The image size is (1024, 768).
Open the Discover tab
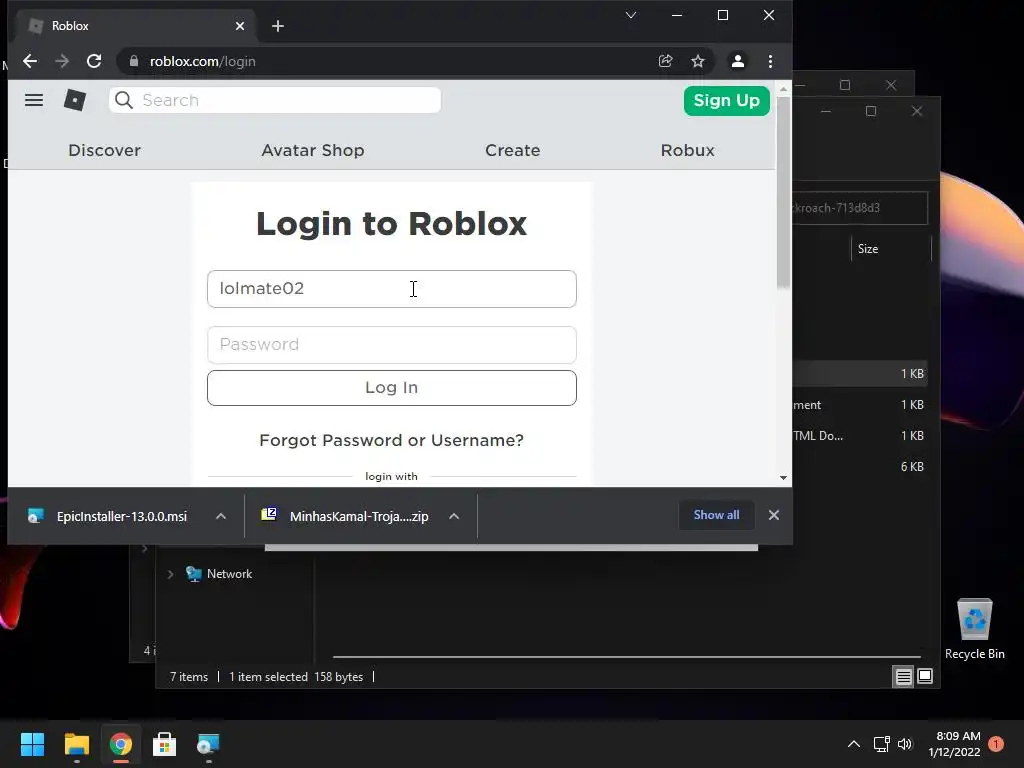click(x=104, y=150)
